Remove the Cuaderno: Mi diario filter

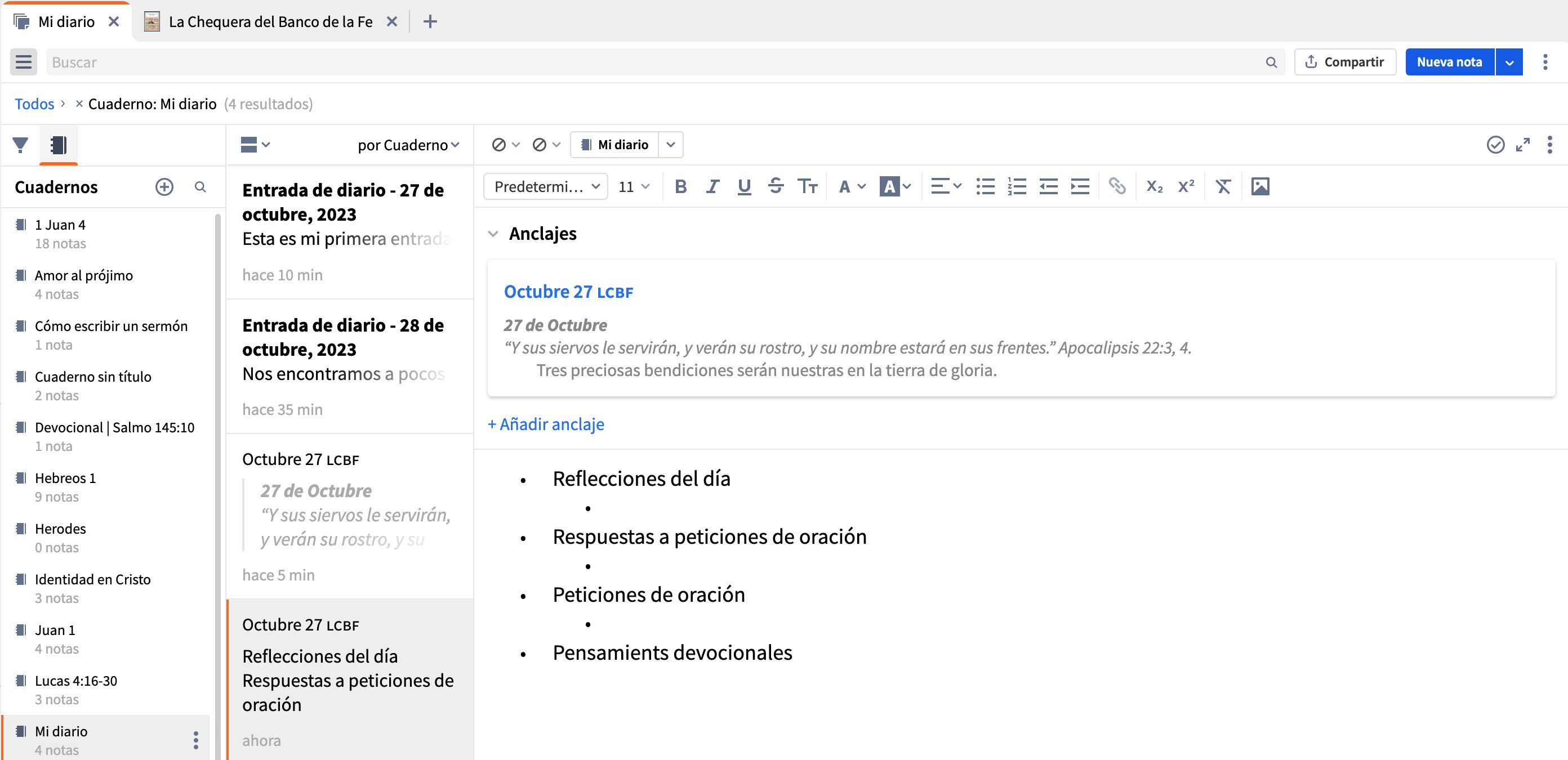(x=79, y=104)
